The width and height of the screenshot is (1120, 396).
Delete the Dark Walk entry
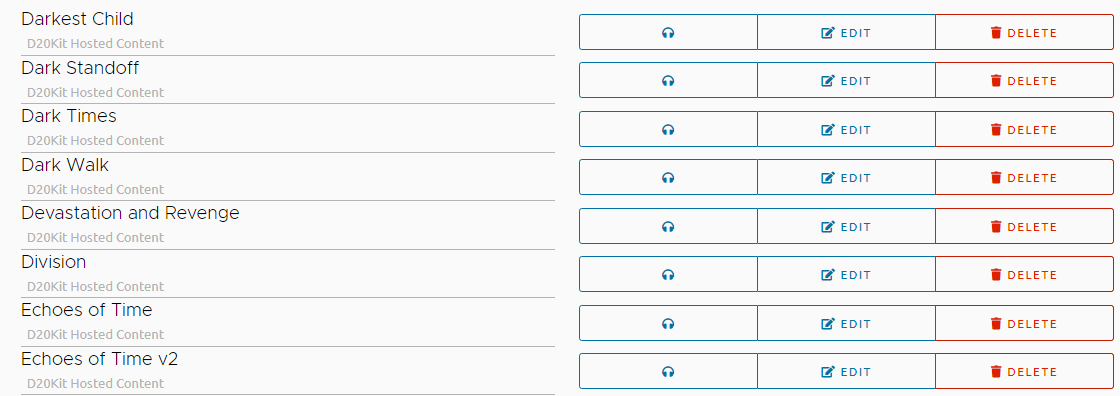1024,177
